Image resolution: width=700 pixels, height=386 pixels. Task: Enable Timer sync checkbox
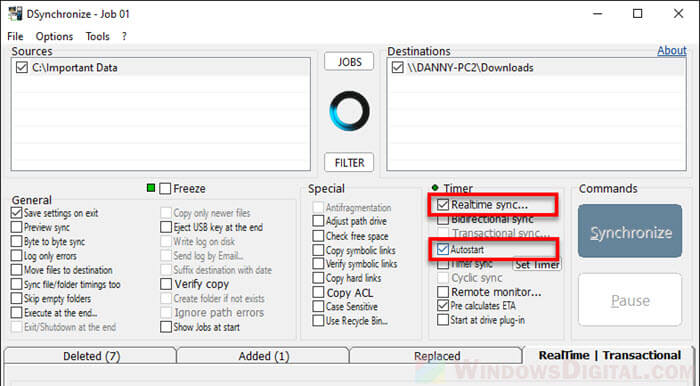point(443,264)
